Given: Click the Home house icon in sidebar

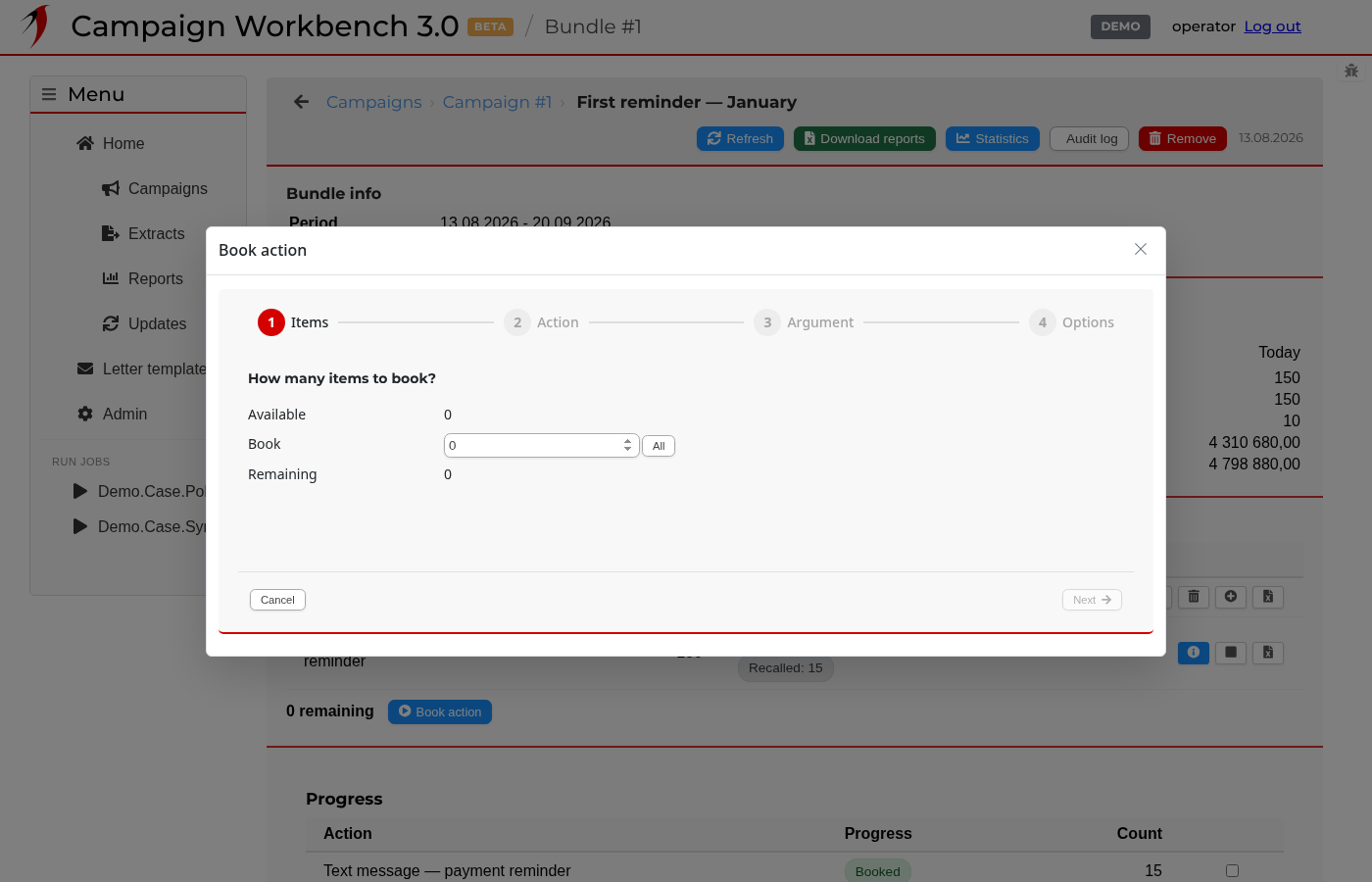Looking at the screenshot, I should (85, 143).
